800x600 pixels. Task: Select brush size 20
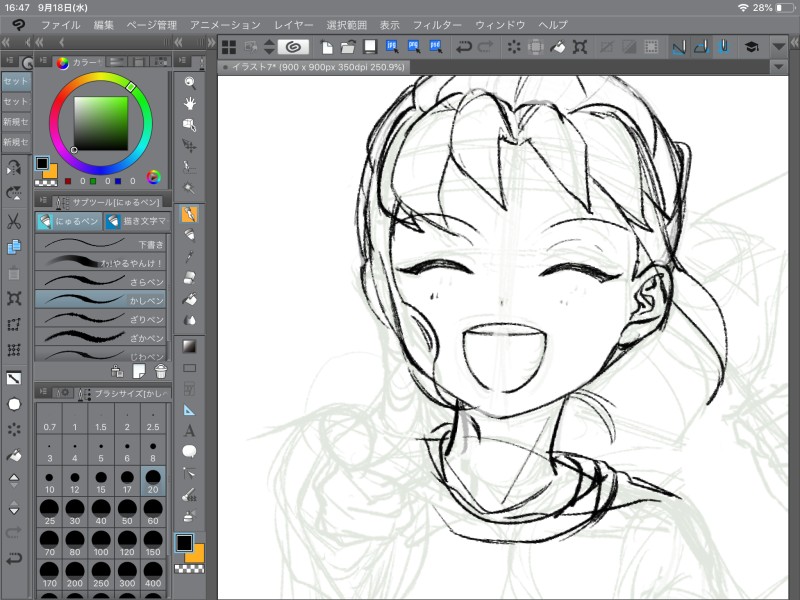153,481
